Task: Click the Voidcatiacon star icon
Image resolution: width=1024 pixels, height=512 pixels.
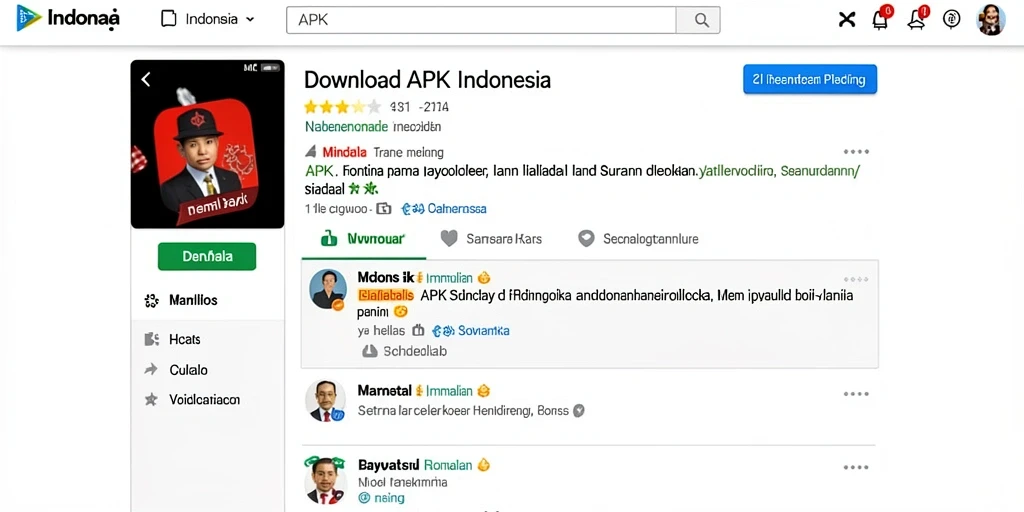Action: click(151, 400)
